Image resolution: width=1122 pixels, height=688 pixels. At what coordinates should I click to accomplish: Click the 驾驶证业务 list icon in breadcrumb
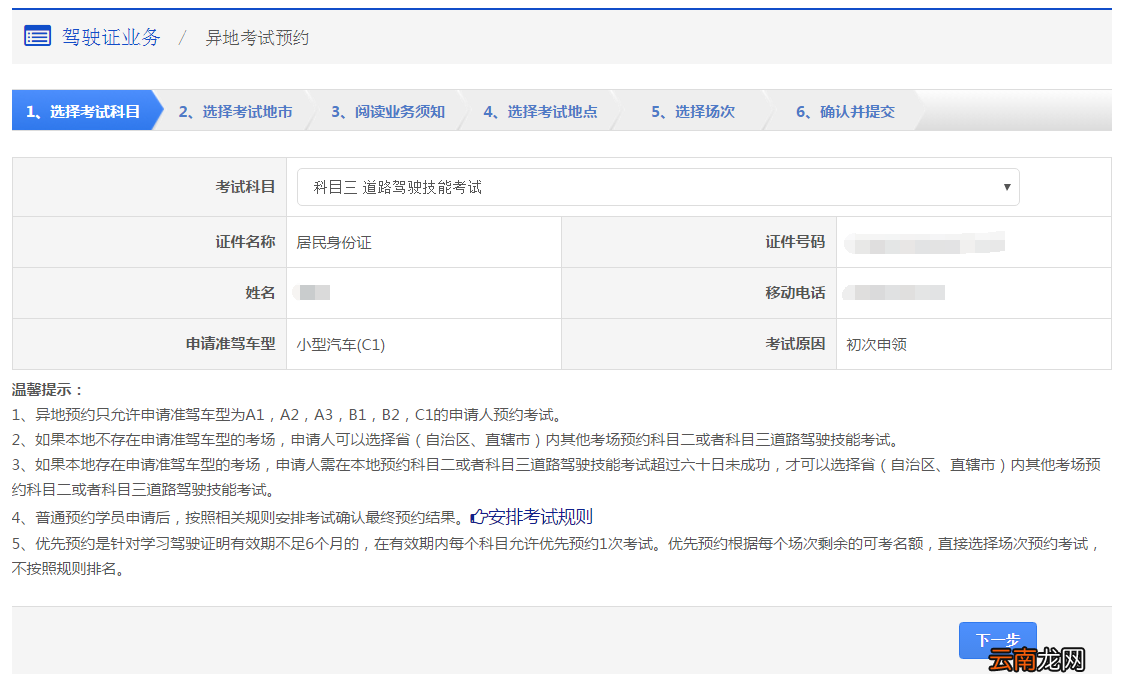tap(36, 36)
